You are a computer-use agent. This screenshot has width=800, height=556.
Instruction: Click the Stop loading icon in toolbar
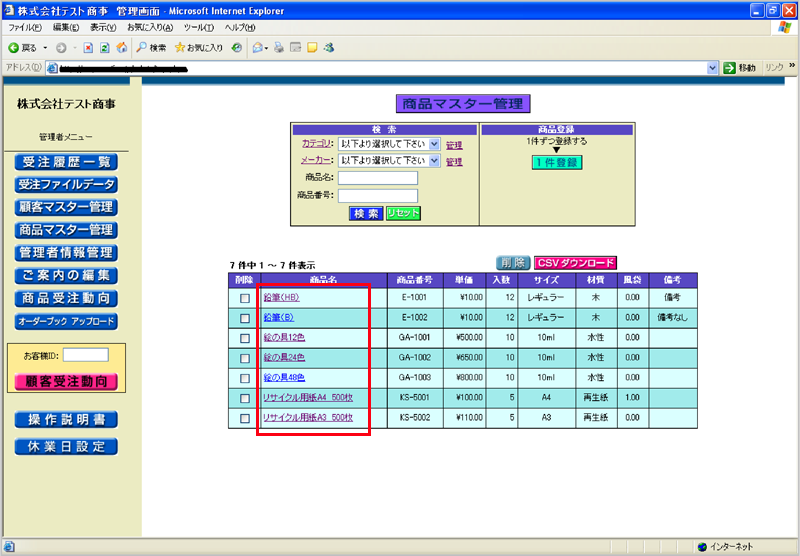click(88, 47)
